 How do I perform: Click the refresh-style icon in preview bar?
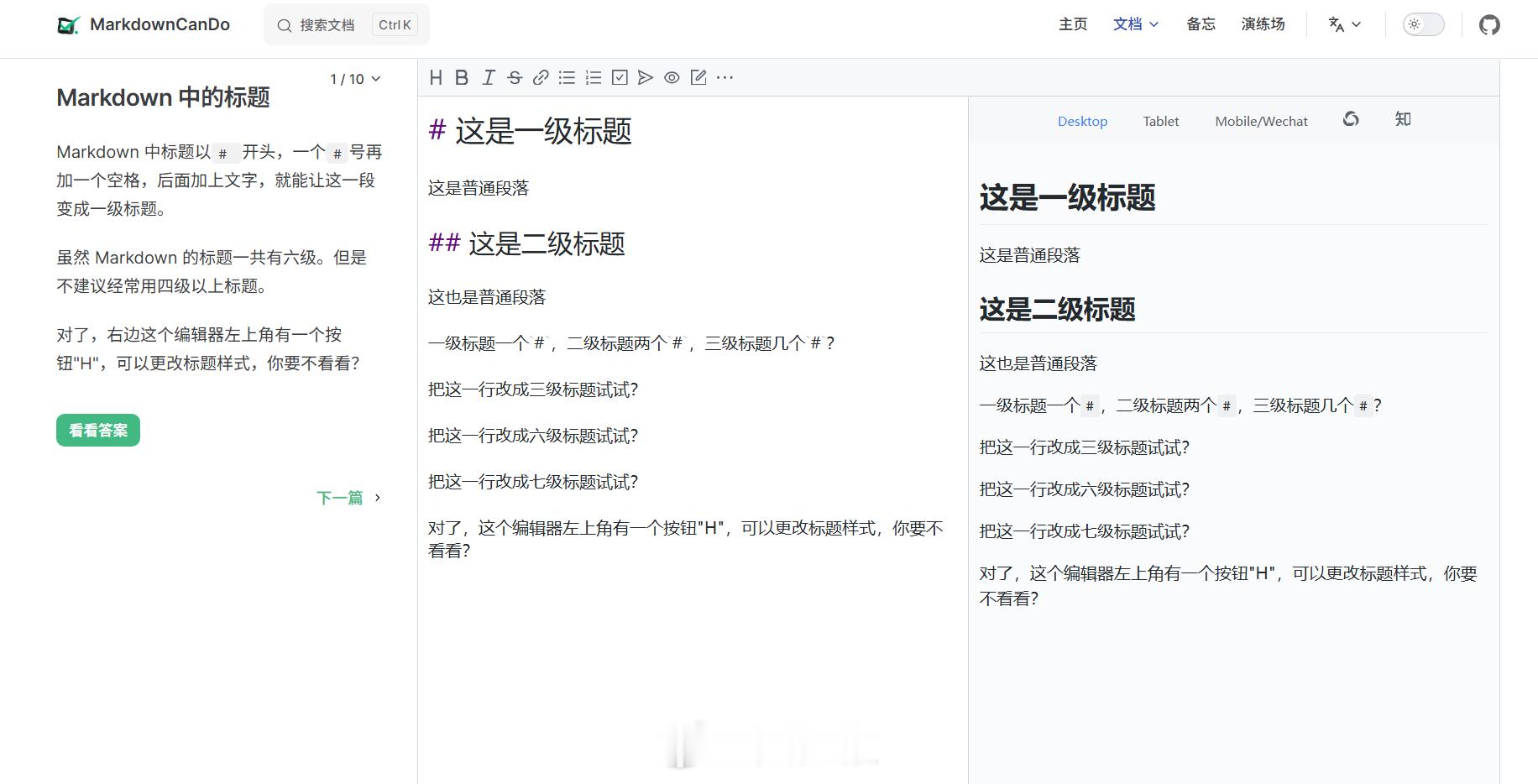(x=1351, y=119)
